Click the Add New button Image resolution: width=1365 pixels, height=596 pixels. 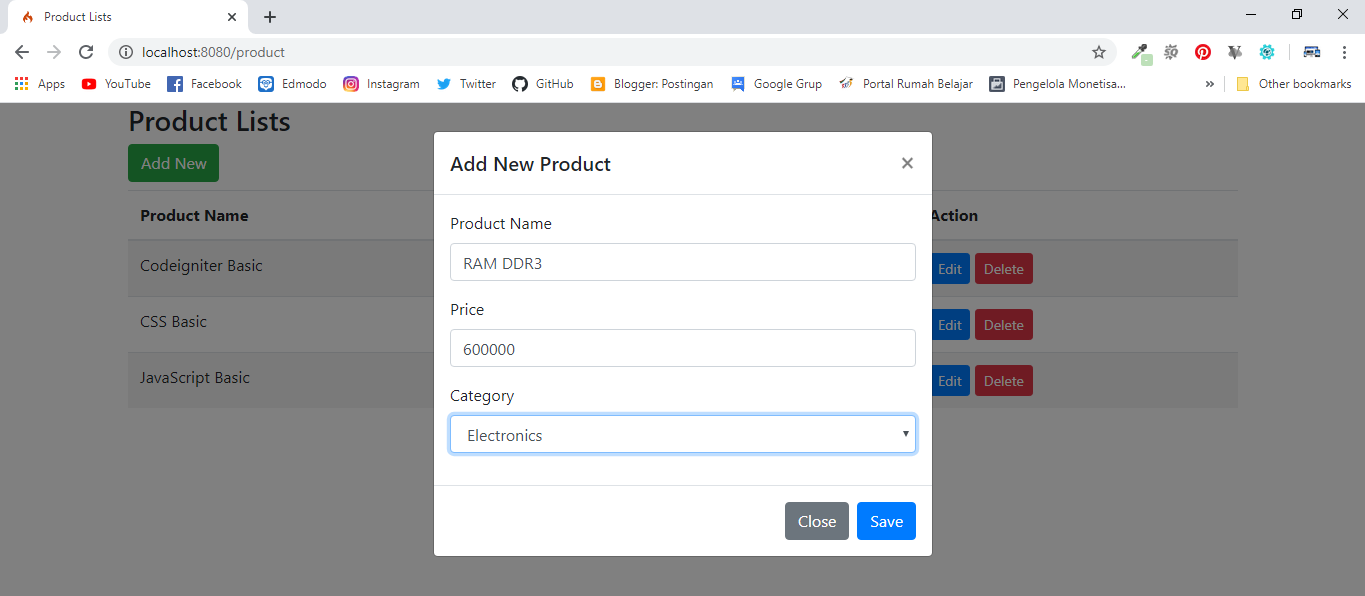tap(173, 163)
